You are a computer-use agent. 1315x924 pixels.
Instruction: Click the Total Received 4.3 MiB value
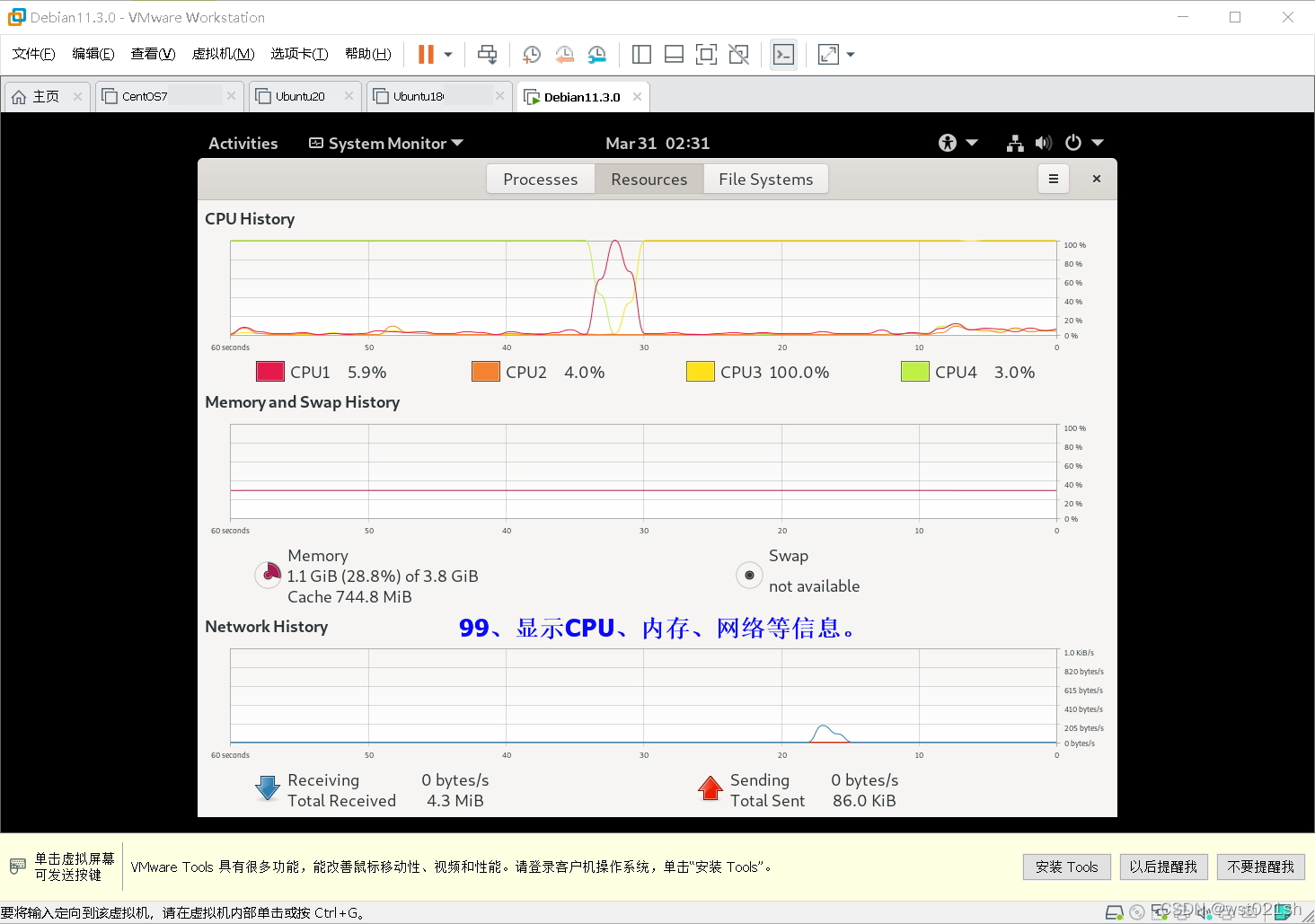pyautogui.click(x=455, y=801)
